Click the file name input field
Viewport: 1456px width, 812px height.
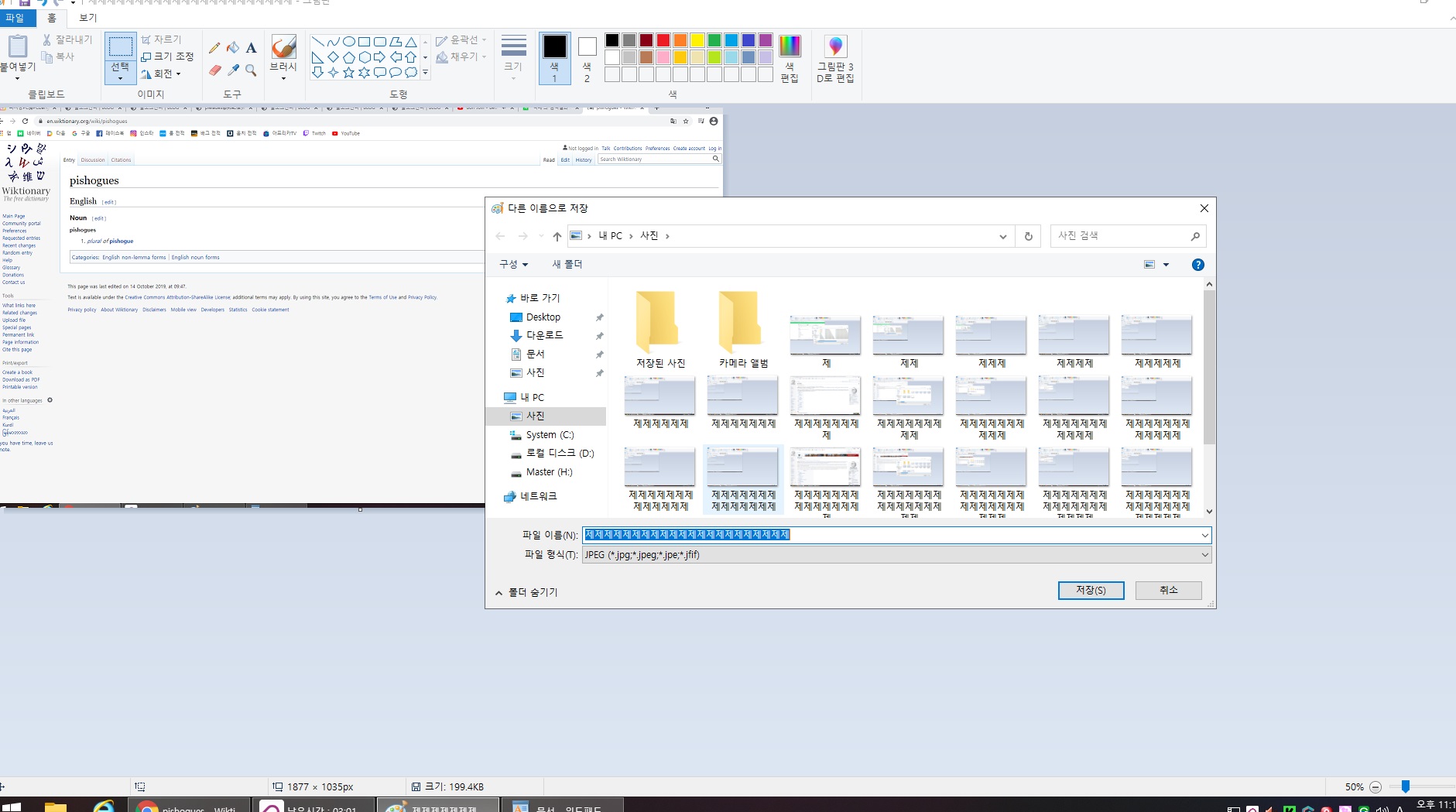click(x=890, y=535)
